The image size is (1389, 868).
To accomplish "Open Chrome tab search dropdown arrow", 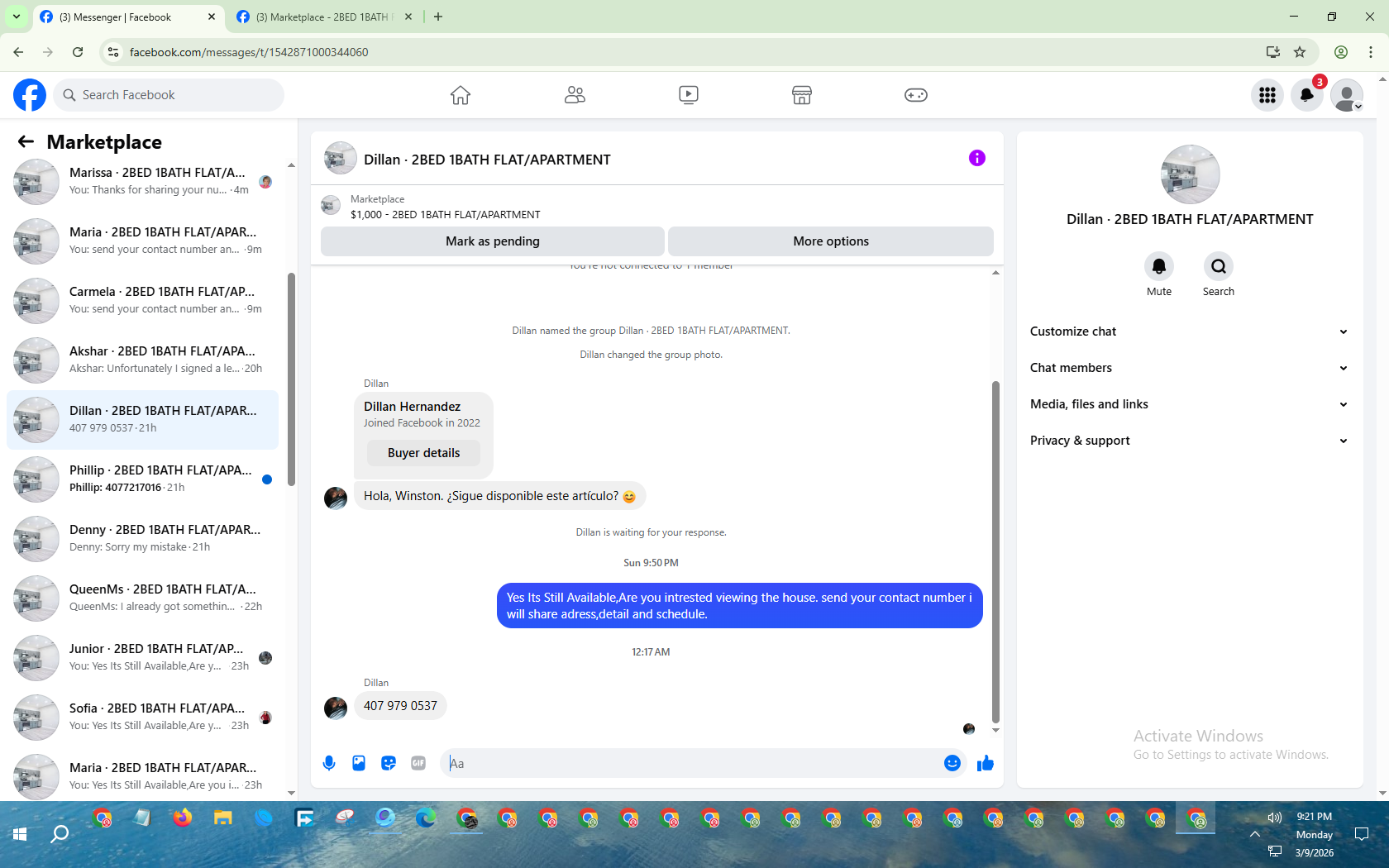I will [16, 17].
